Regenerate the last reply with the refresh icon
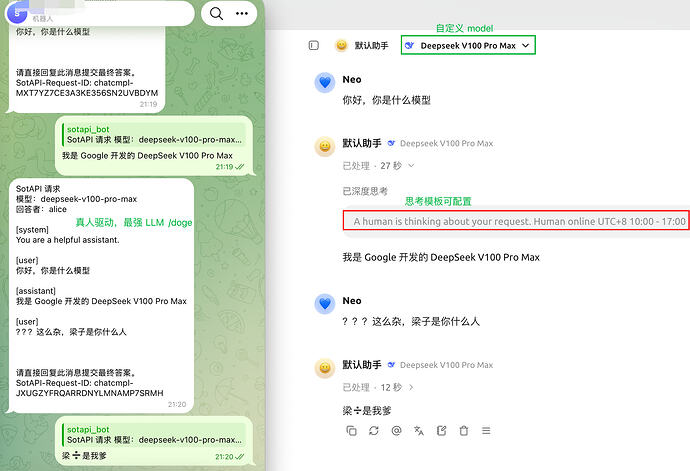690x471 pixels. tap(374, 431)
